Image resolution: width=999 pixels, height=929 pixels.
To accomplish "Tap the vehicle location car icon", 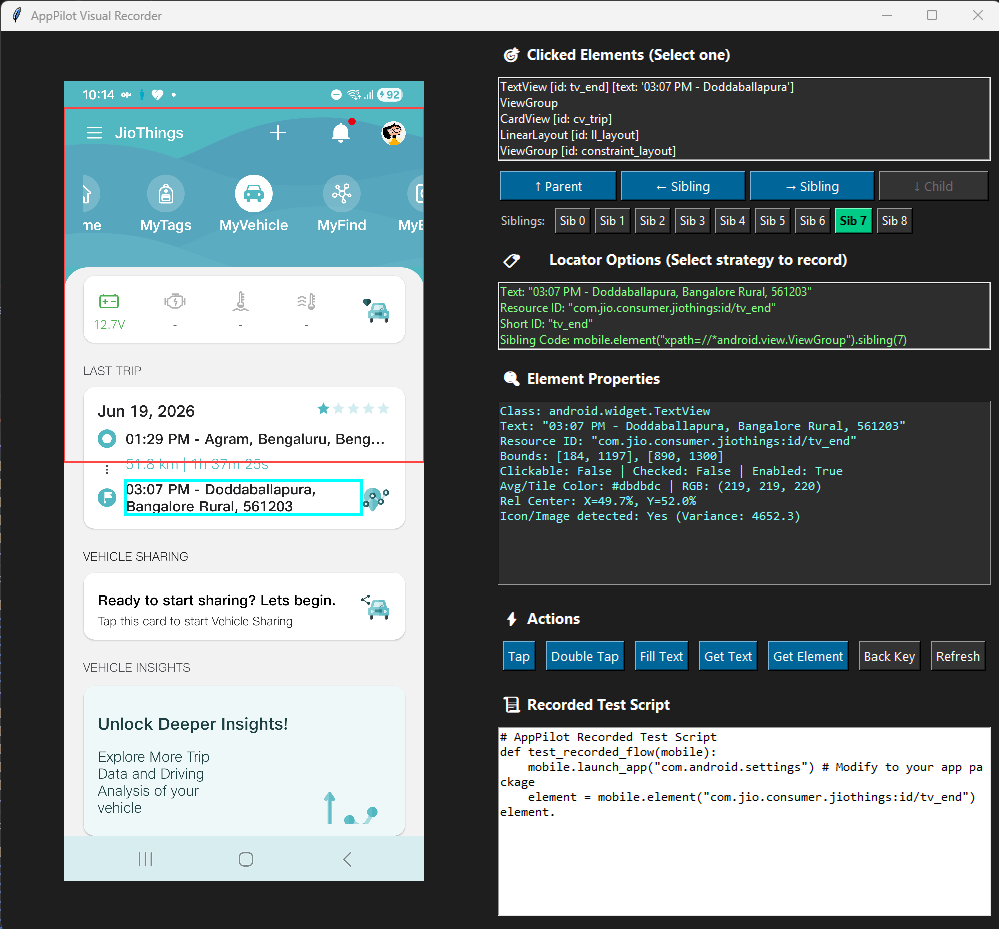I will (377, 310).
